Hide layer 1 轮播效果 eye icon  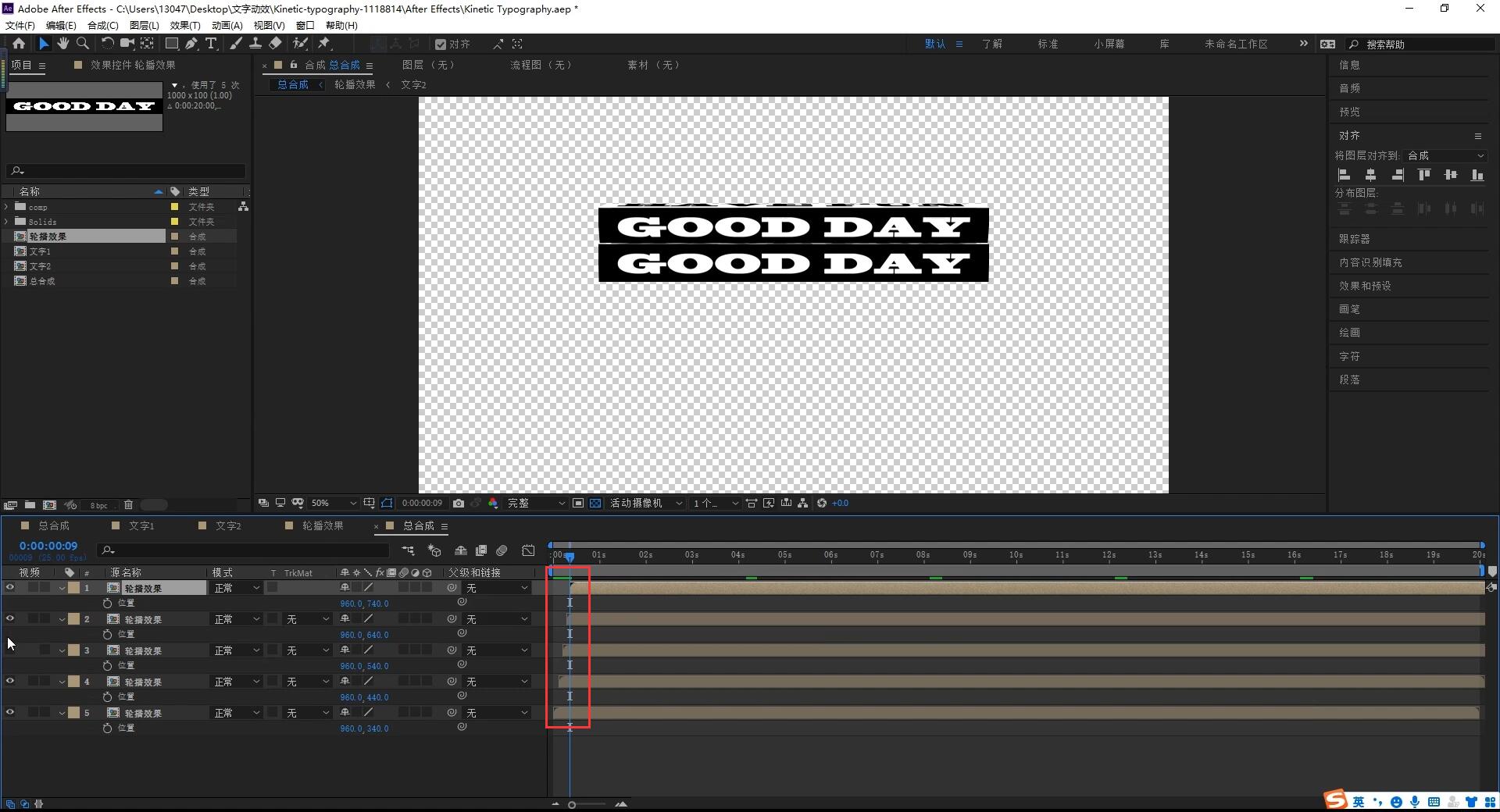(x=10, y=588)
